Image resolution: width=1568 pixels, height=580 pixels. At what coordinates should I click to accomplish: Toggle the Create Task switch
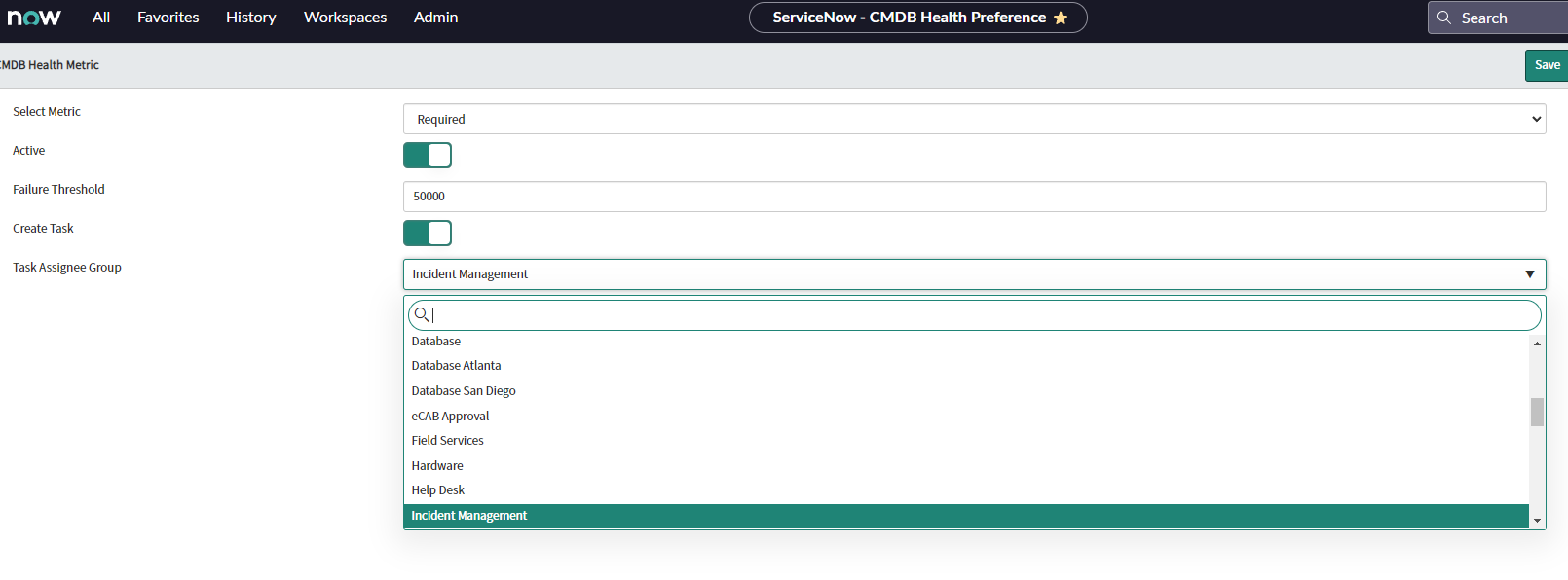pos(428,233)
